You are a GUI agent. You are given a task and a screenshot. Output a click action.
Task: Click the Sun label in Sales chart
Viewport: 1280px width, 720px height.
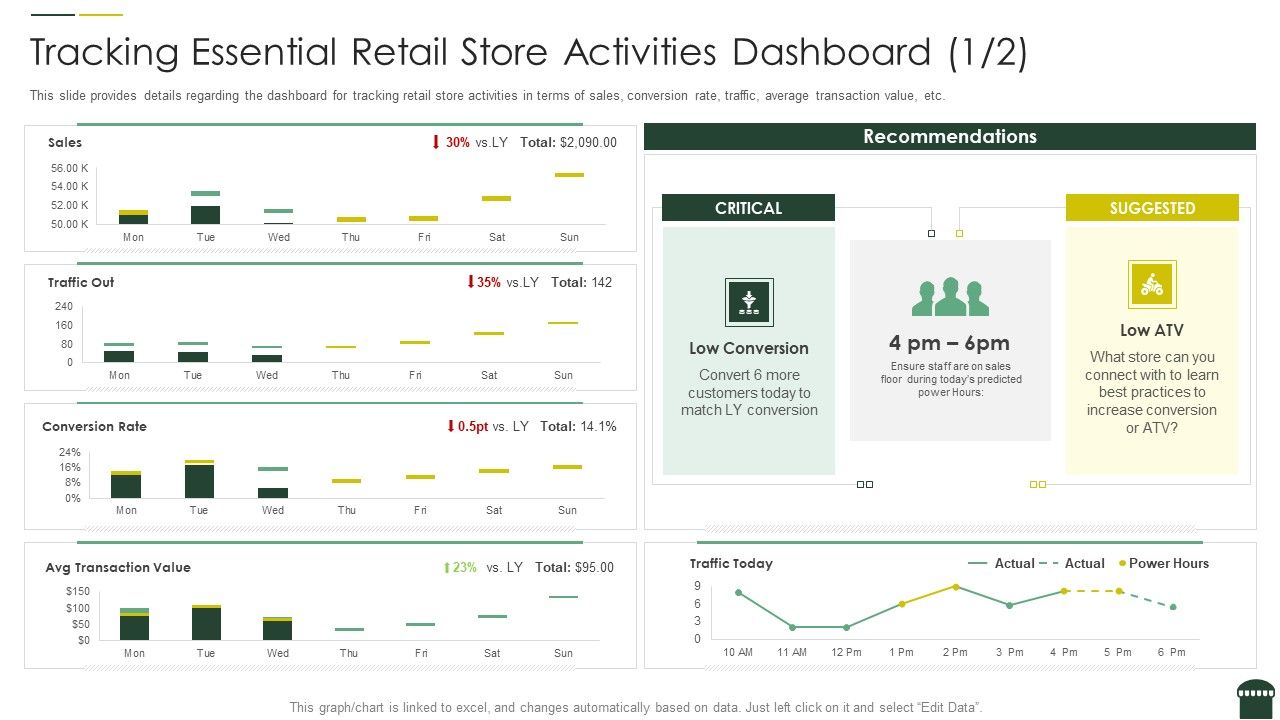pyautogui.click(x=569, y=237)
